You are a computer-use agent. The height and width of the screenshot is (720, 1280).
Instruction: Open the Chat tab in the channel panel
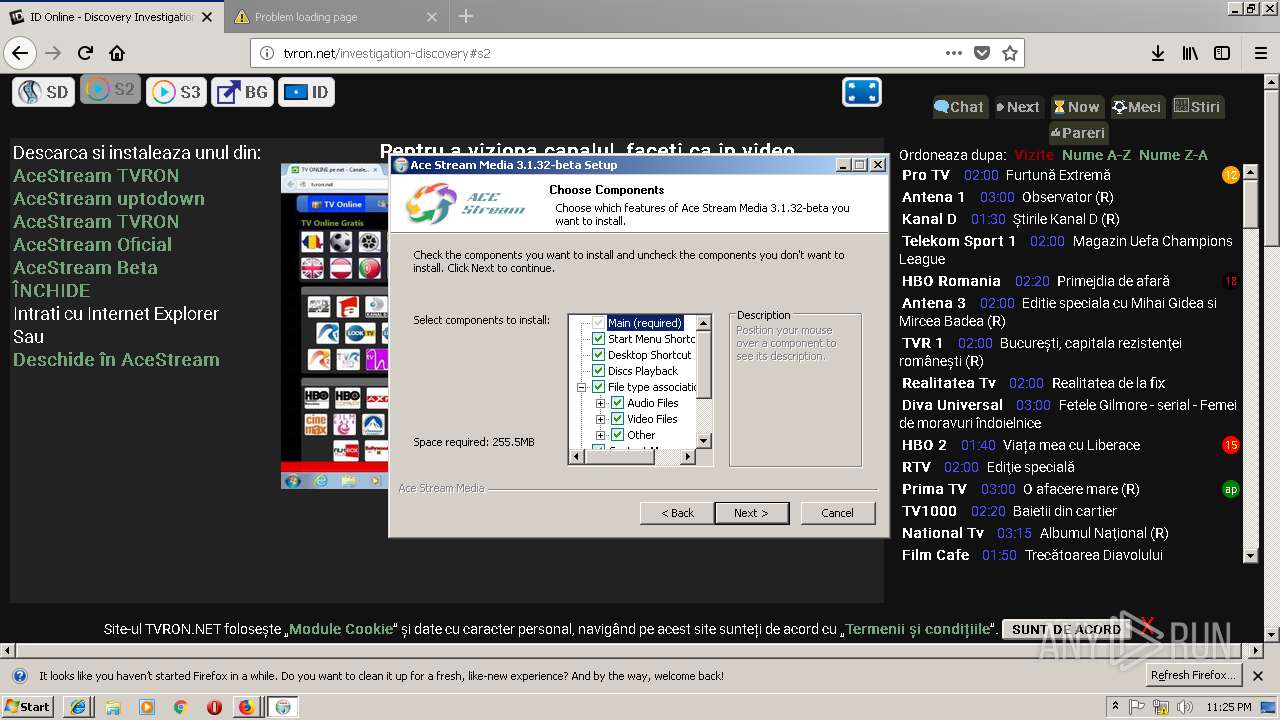click(959, 107)
